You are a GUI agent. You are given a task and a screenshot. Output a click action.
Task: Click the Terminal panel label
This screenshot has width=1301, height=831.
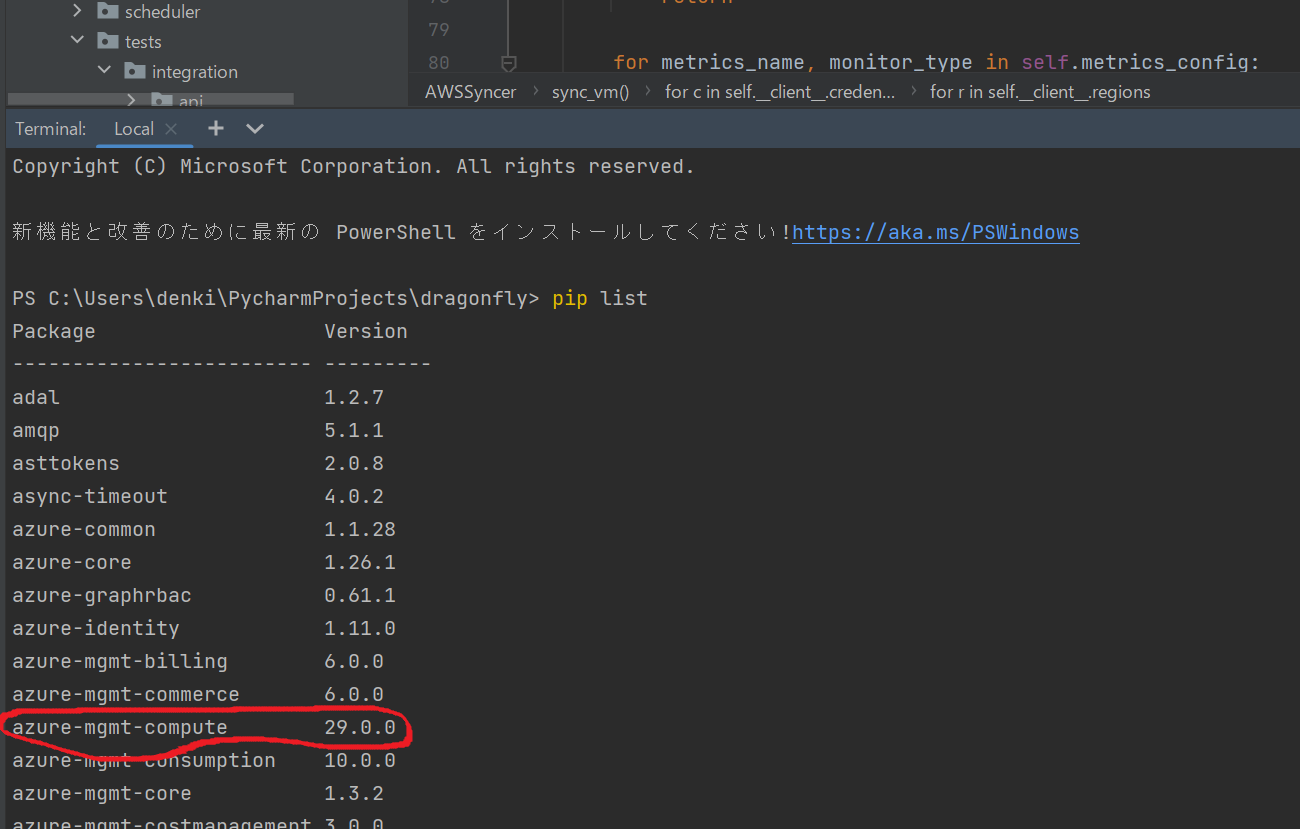tap(51, 129)
